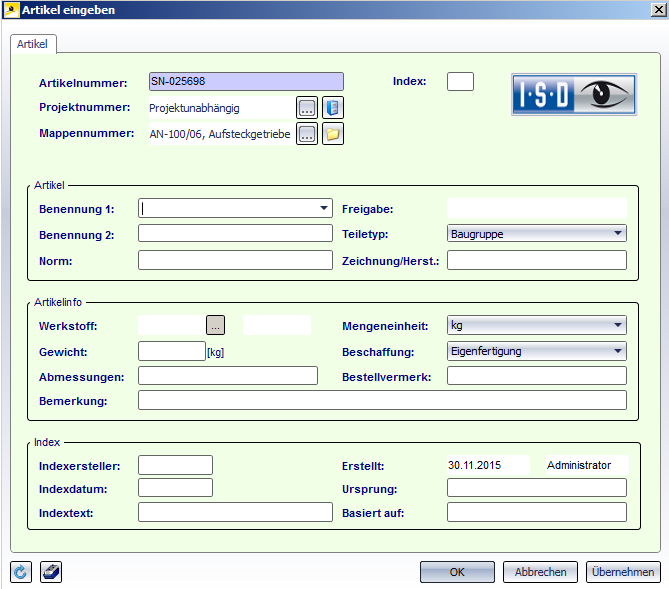The width and height of the screenshot is (669, 589).
Task: Open the Werkstoff material selection button
Action: click(x=216, y=324)
